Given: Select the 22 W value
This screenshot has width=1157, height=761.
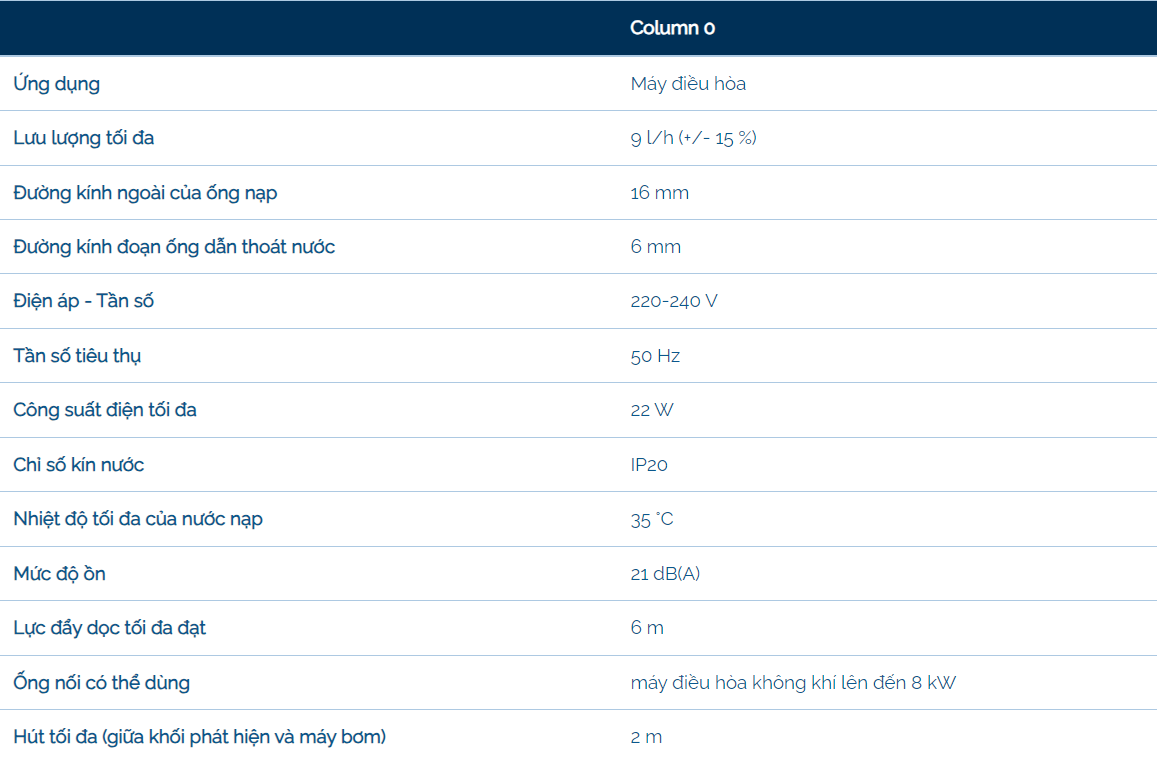Looking at the screenshot, I should (x=652, y=410).
